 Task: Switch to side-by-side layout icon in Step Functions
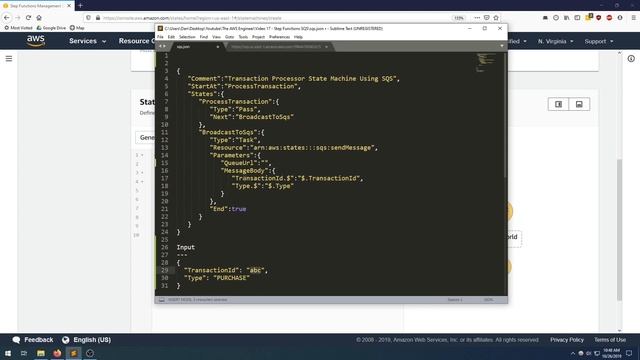tap(558, 104)
